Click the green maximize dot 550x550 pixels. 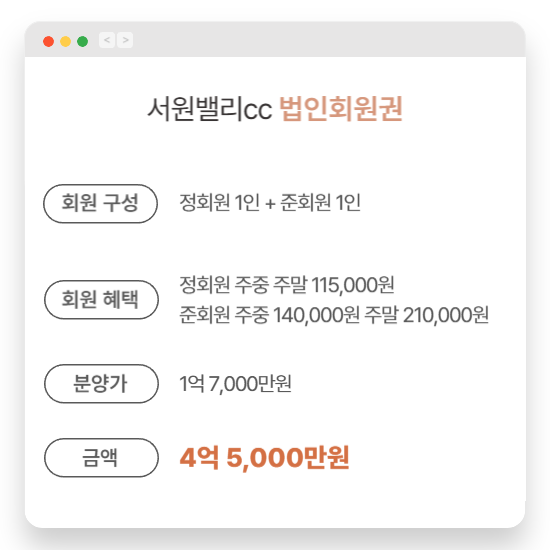(82, 41)
